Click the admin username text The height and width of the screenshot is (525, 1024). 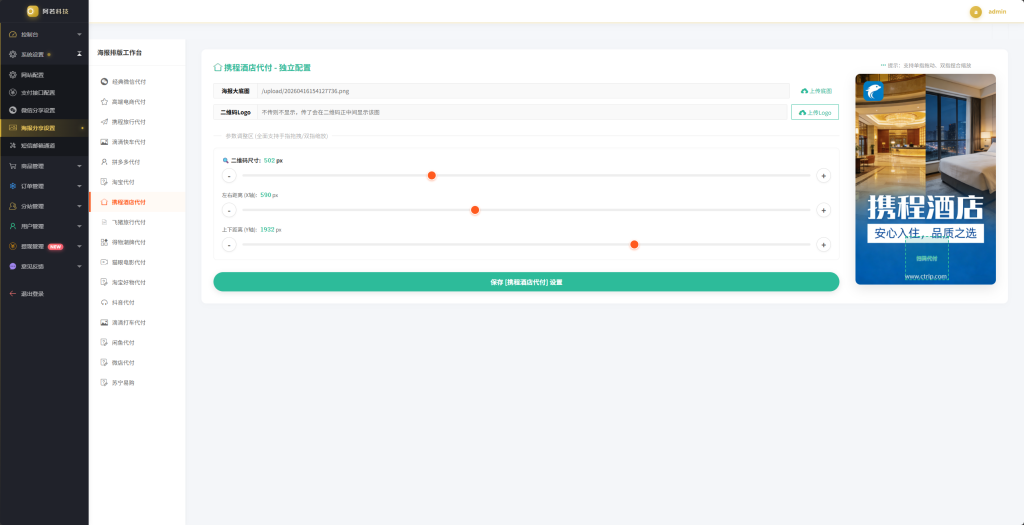click(997, 12)
